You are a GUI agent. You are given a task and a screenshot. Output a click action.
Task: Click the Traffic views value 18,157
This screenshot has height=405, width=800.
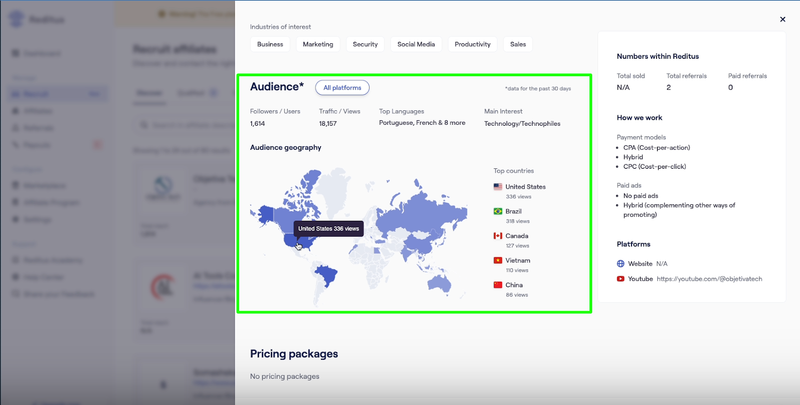[x=328, y=123]
